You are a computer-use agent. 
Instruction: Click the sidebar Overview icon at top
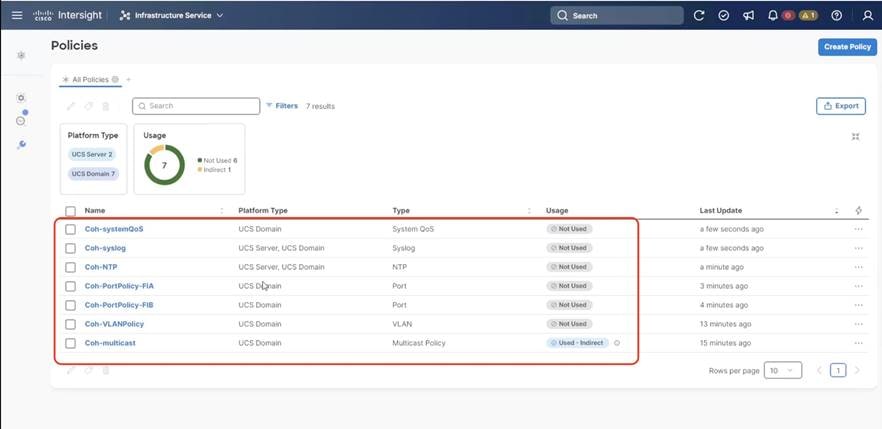click(21, 55)
